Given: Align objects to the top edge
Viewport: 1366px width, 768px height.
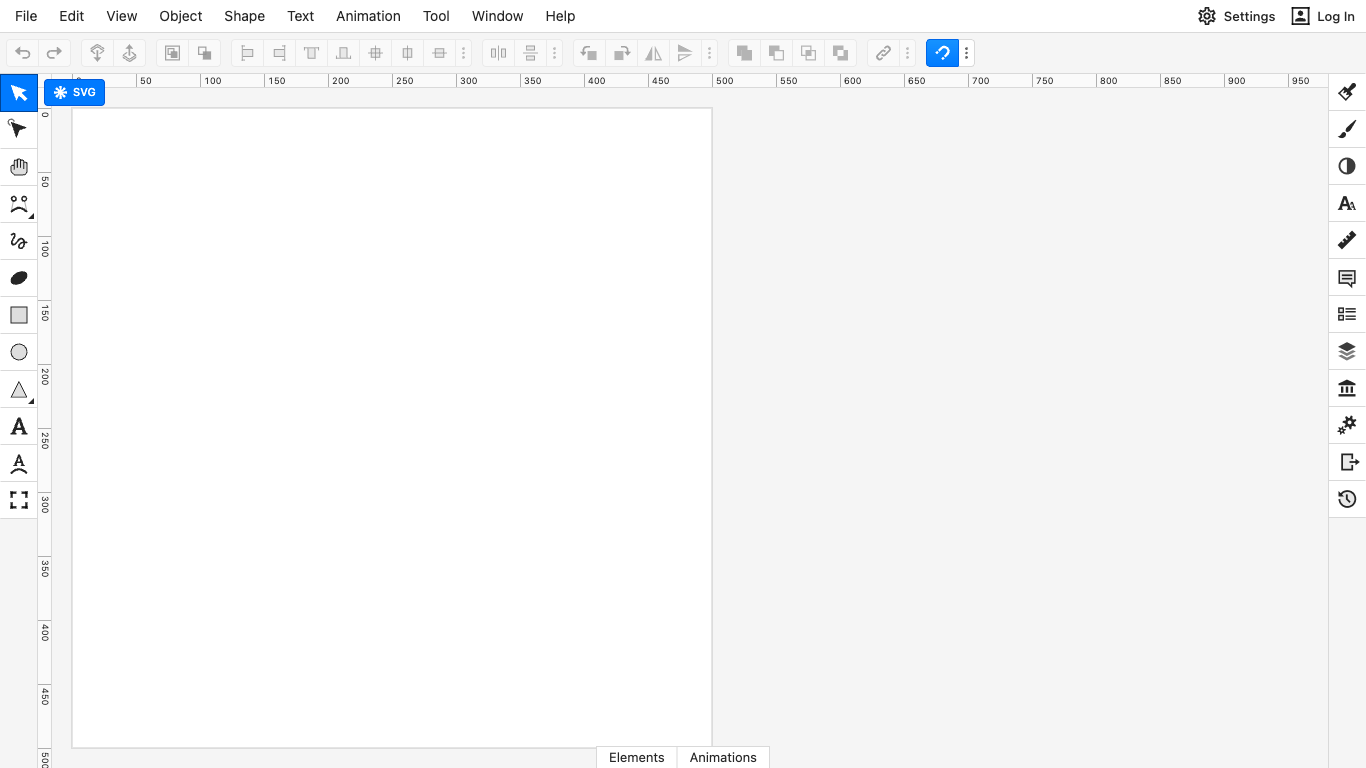Looking at the screenshot, I should point(311,53).
